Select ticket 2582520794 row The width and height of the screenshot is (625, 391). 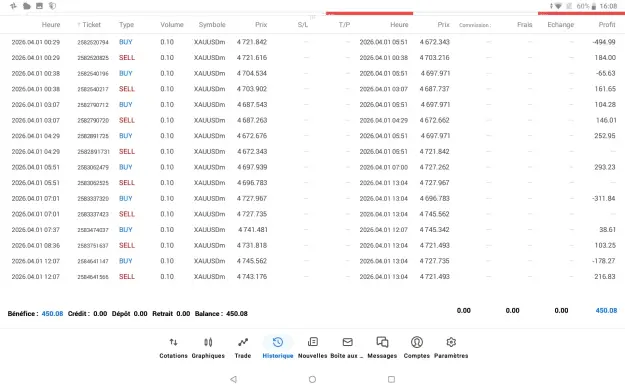312,42
